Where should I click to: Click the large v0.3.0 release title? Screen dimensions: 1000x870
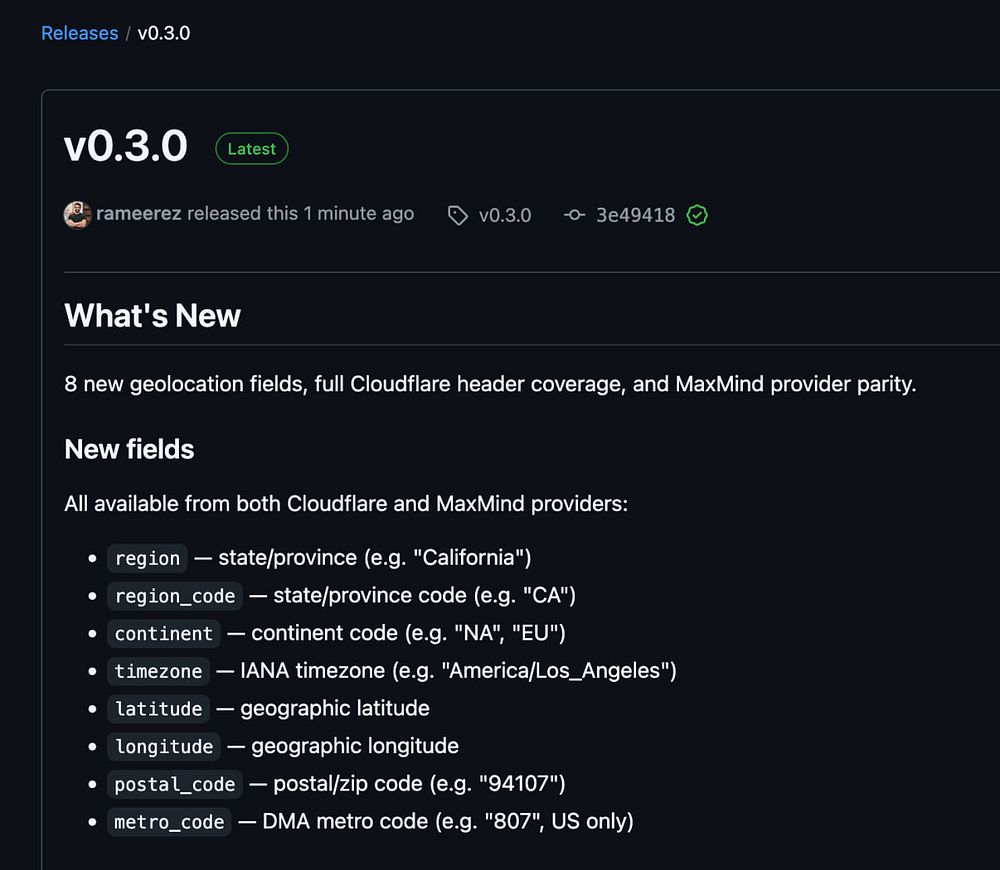(x=126, y=147)
